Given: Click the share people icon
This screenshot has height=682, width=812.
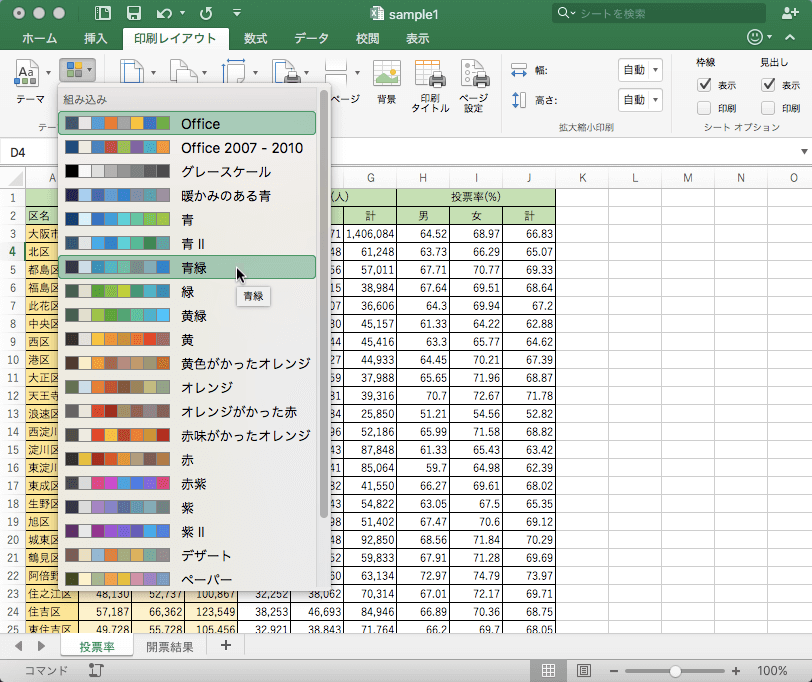Looking at the screenshot, I should [790, 13].
